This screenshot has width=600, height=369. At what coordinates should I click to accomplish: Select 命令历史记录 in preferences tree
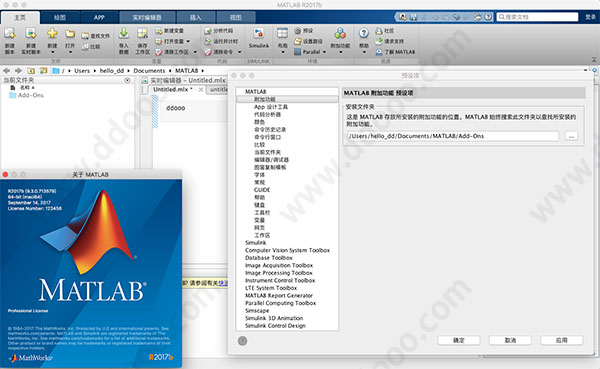[x=270, y=129]
